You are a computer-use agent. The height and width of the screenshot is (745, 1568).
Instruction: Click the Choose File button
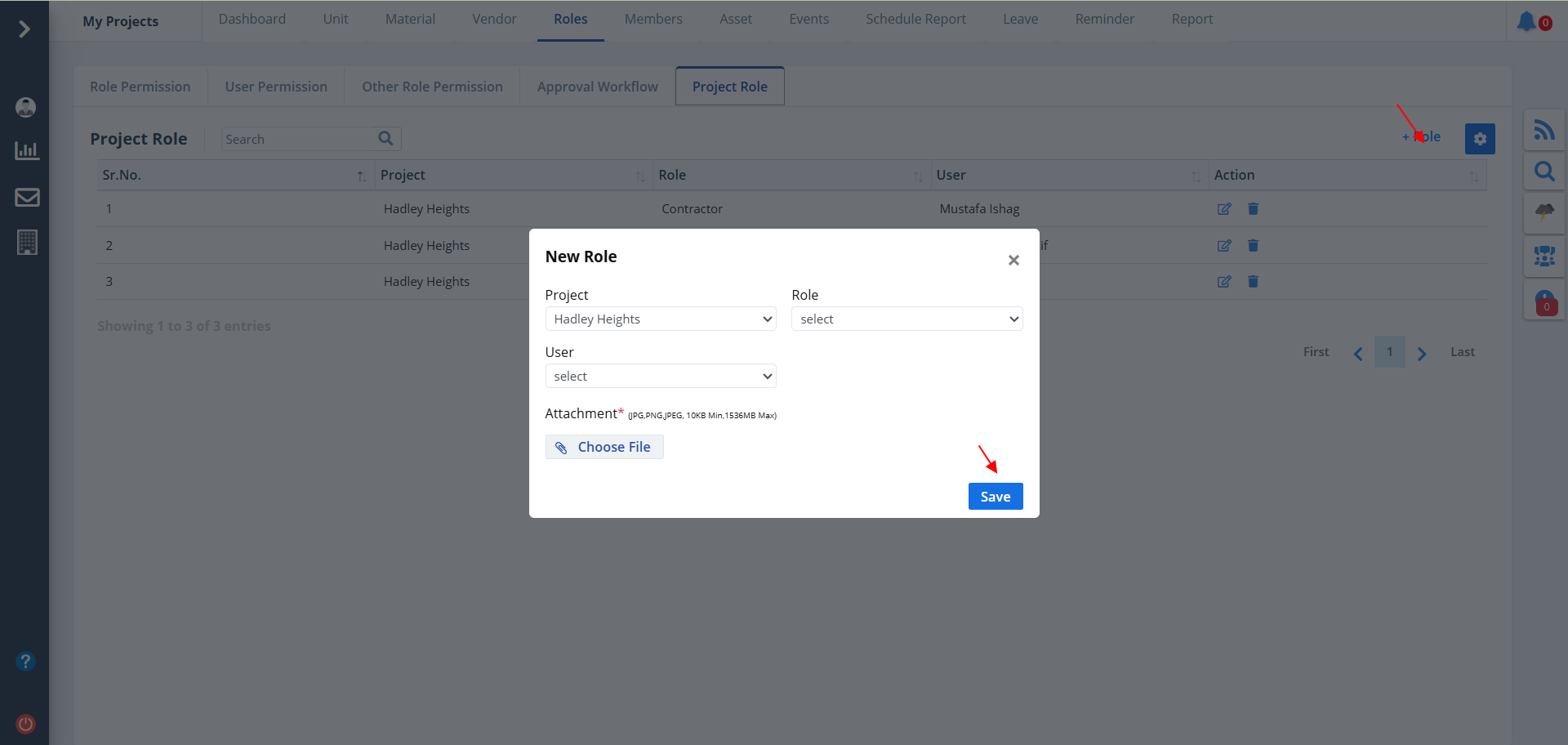[604, 447]
